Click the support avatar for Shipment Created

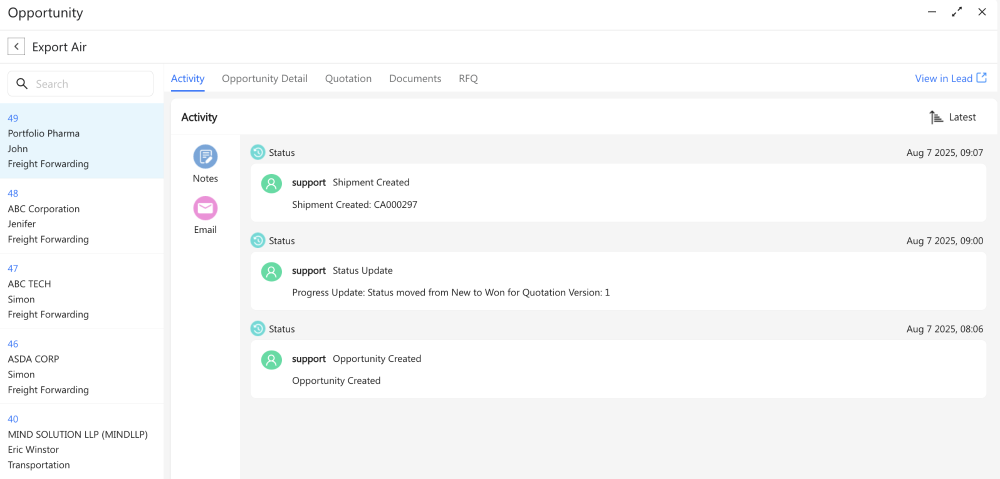pyautogui.click(x=271, y=183)
